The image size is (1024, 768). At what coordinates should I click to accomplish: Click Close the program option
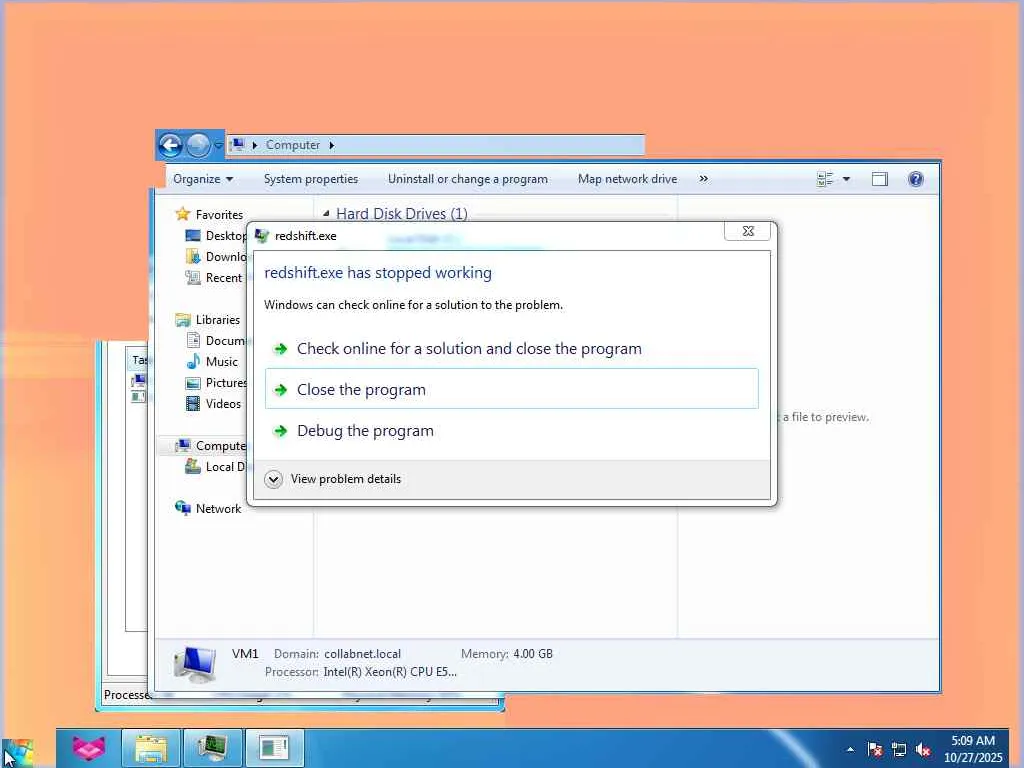(x=511, y=389)
